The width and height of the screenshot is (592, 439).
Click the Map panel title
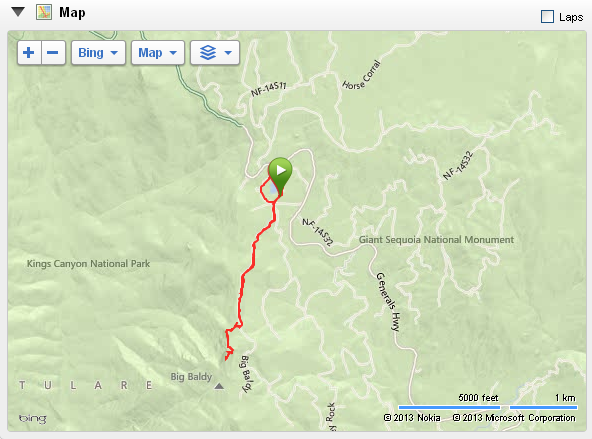(x=72, y=12)
